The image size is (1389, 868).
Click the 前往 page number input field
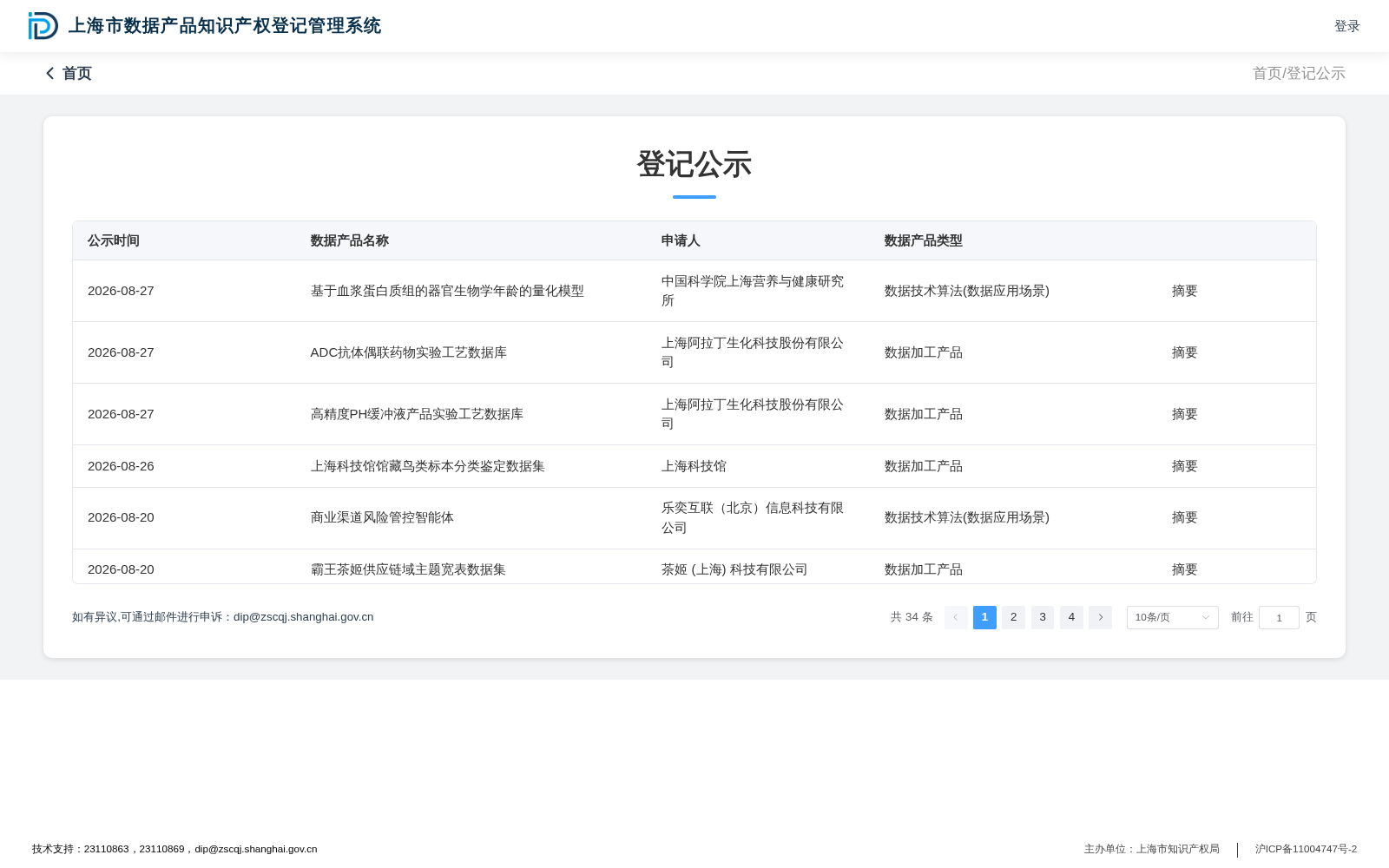1279,617
